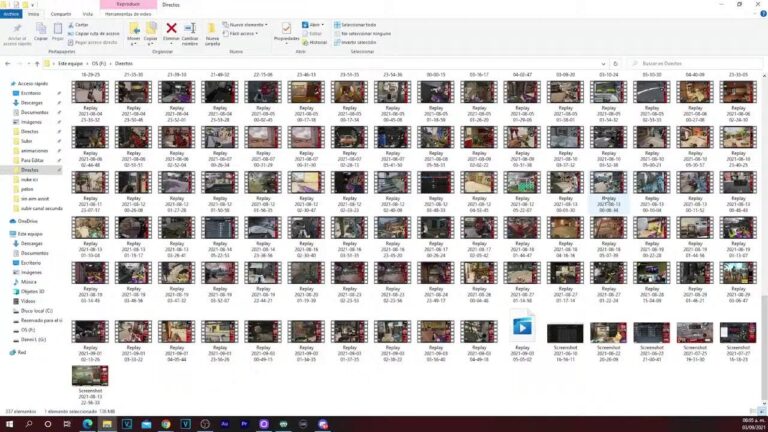
Task: Click Seleccionar todo
Action: (355, 24)
